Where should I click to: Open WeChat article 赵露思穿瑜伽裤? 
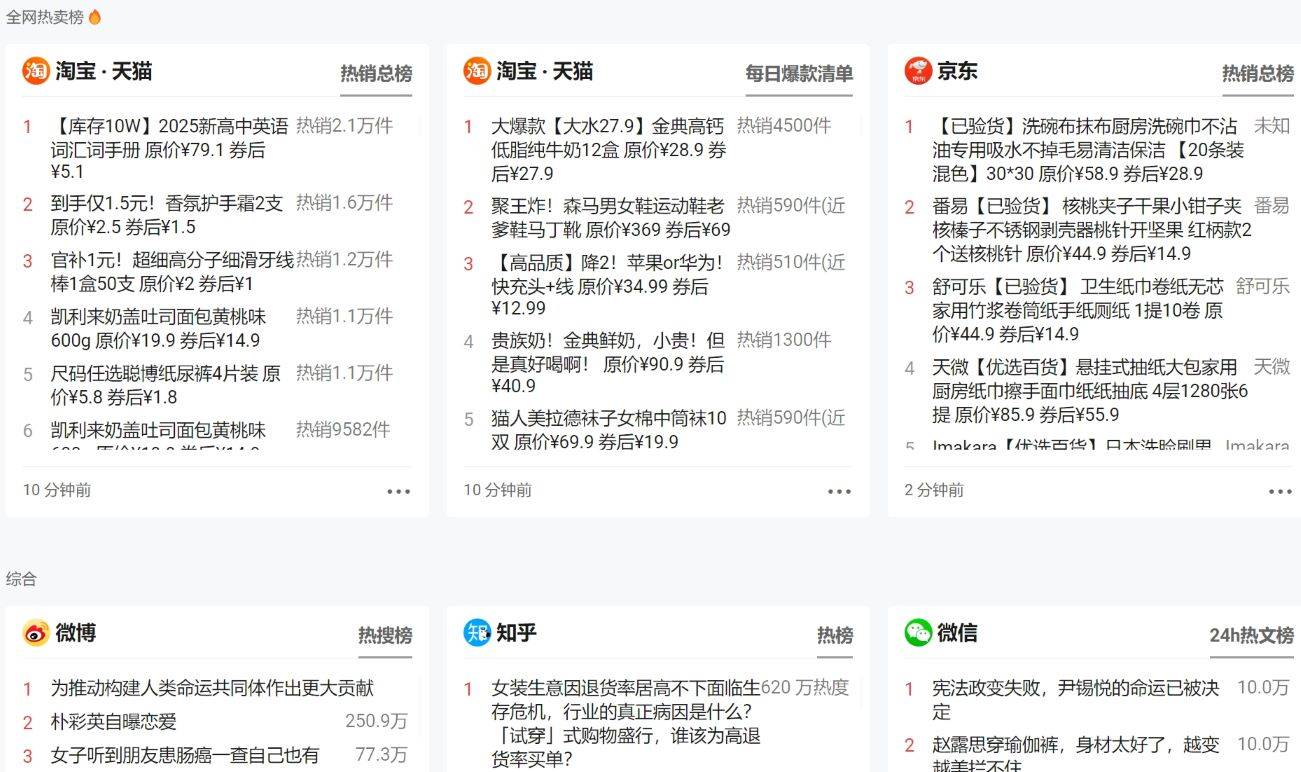click(1076, 755)
